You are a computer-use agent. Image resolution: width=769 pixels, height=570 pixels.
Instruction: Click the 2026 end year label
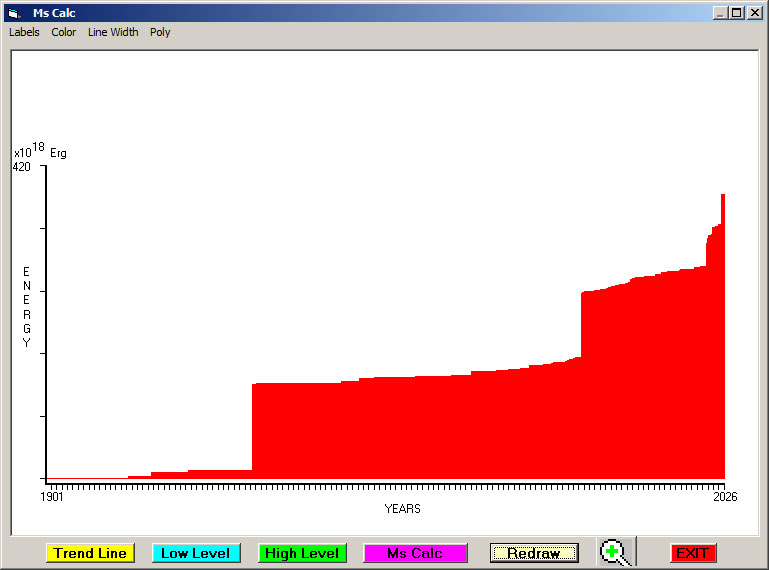click(724, 497)
